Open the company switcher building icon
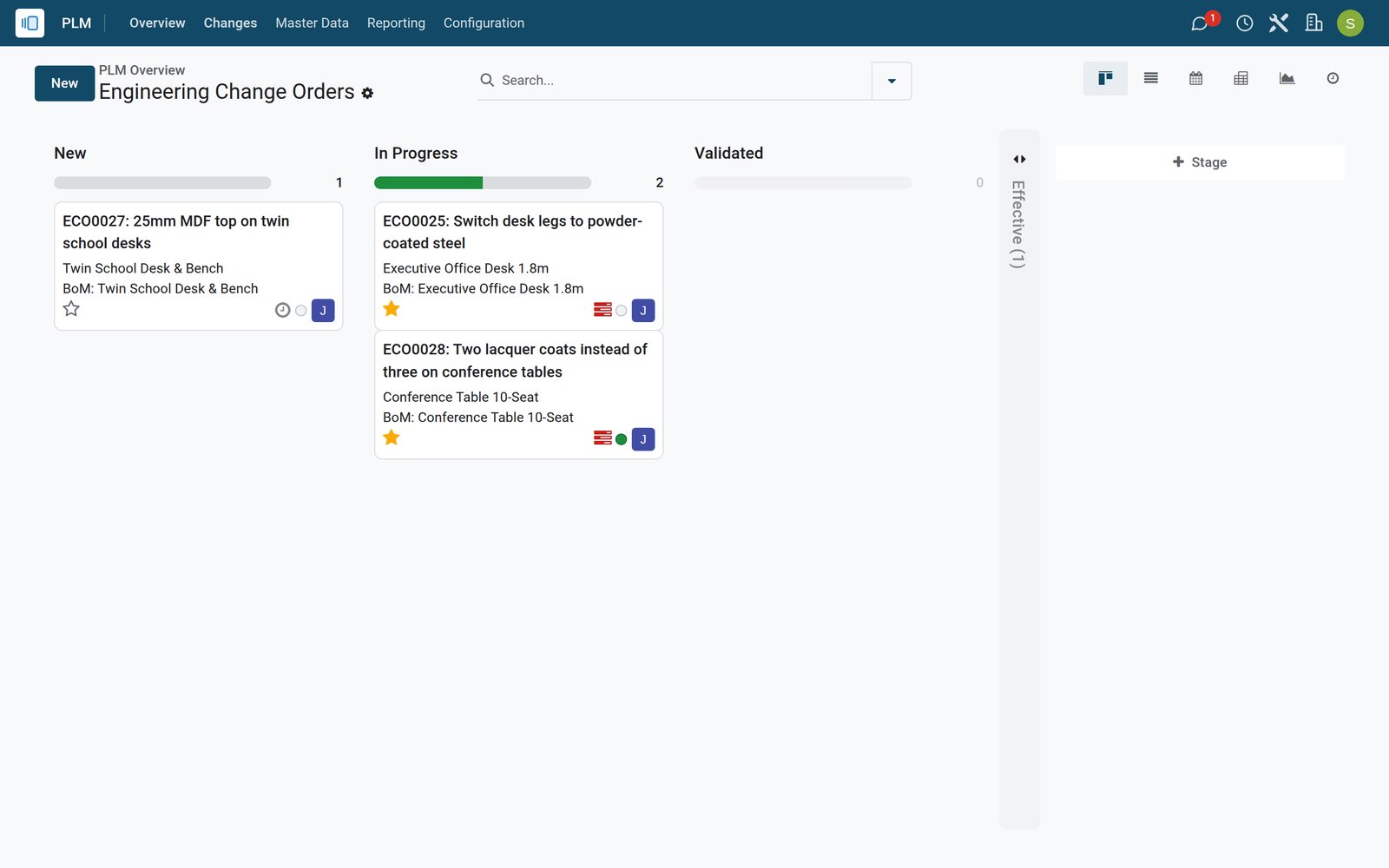 point(1313,23)
